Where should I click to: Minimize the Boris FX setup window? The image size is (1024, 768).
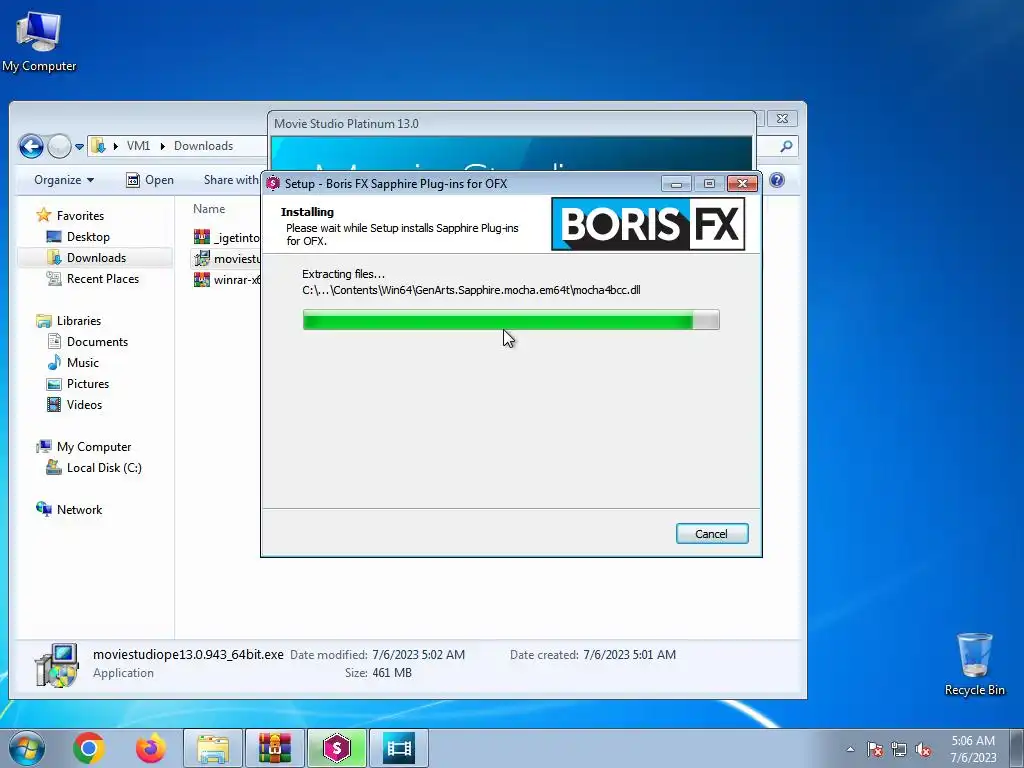(x=676, y=184)
